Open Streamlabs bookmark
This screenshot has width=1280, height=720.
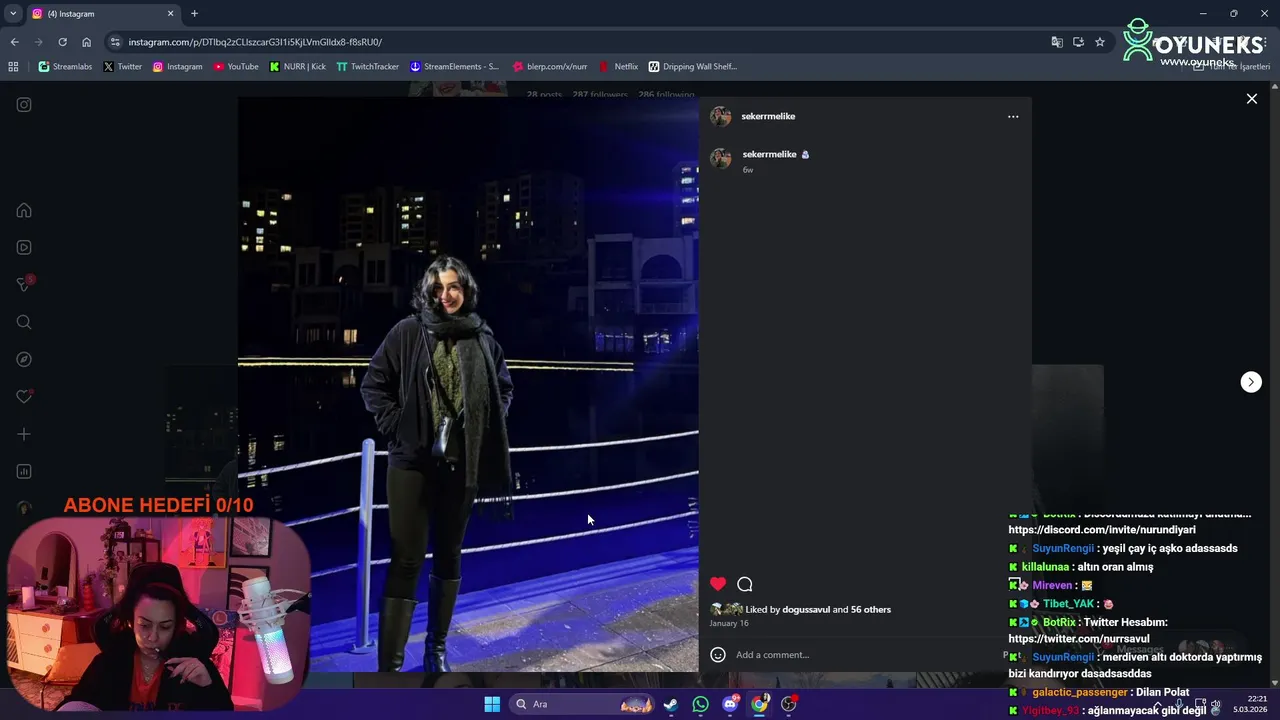coord(65,67)
